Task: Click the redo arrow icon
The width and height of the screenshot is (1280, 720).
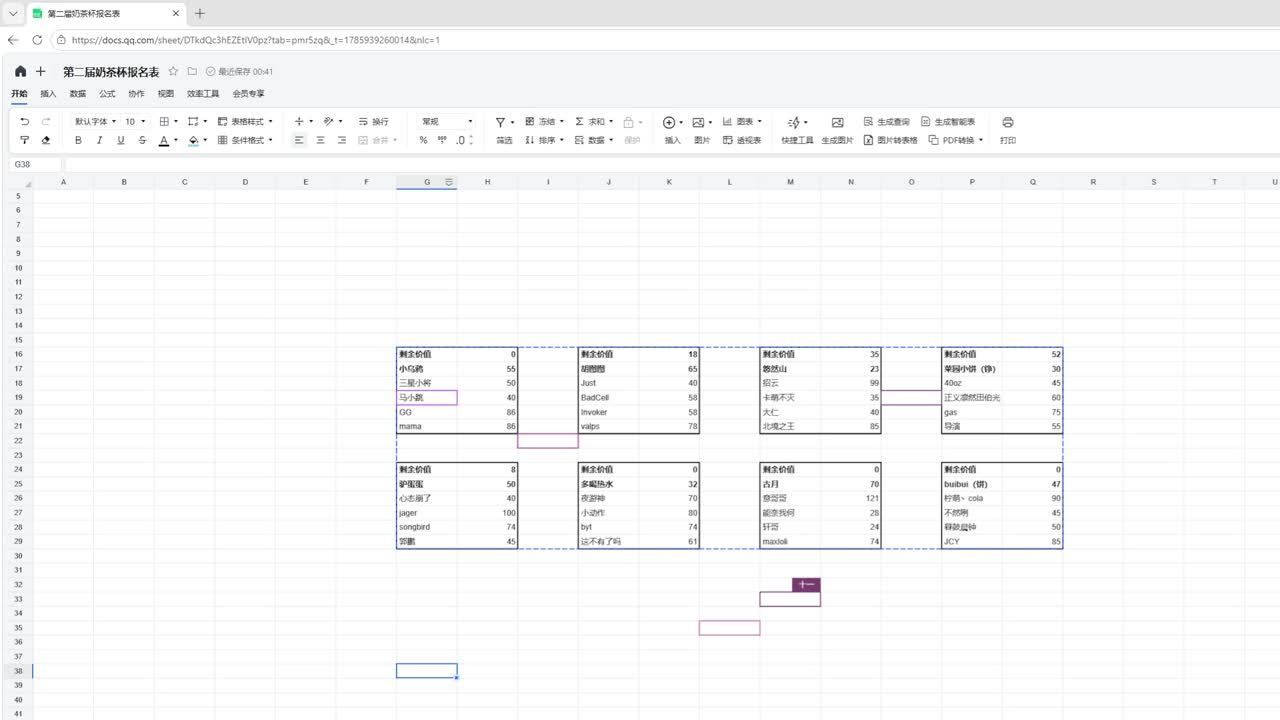Action: (46, 122)
